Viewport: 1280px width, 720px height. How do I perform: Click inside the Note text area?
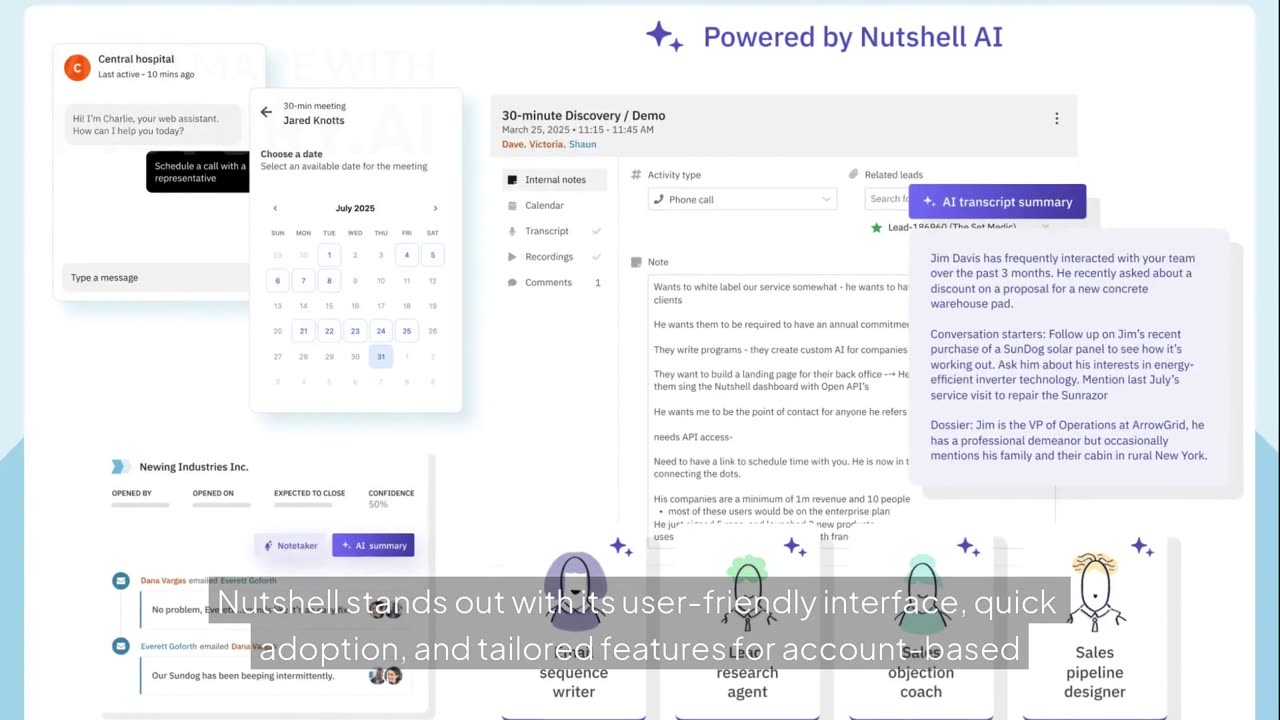pos(780,410)
